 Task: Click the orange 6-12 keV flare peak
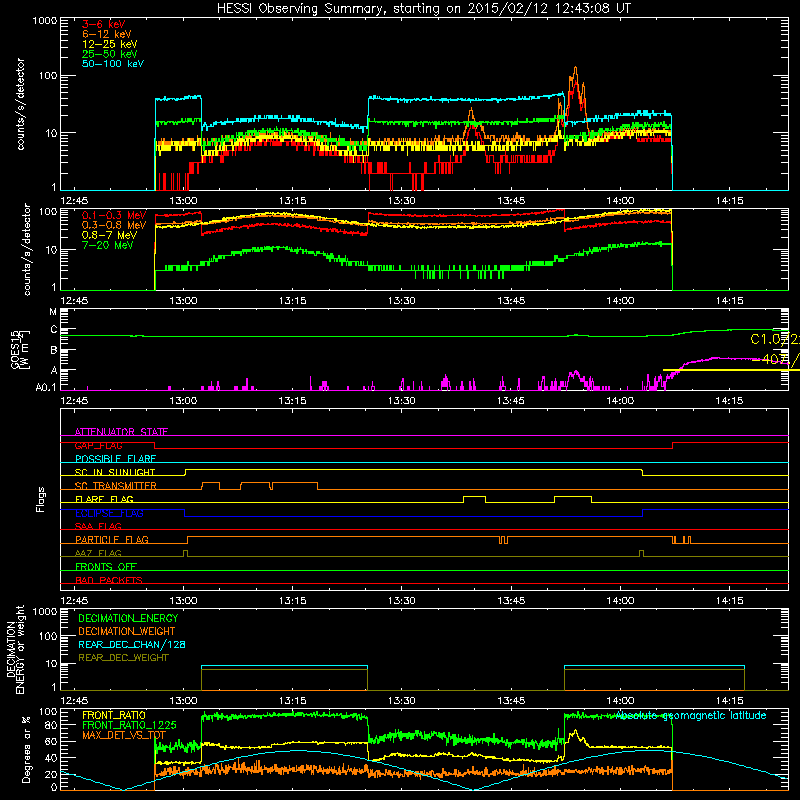click(576, 68)
